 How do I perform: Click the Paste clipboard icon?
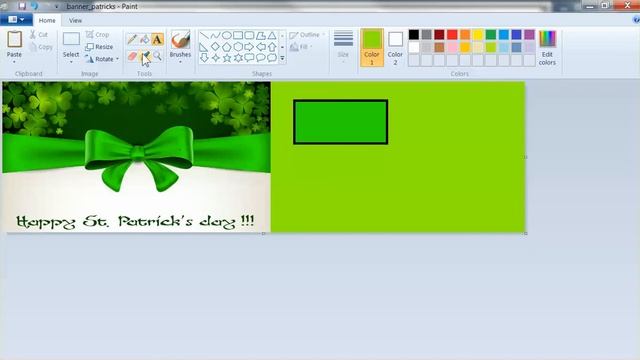point(14,39)
